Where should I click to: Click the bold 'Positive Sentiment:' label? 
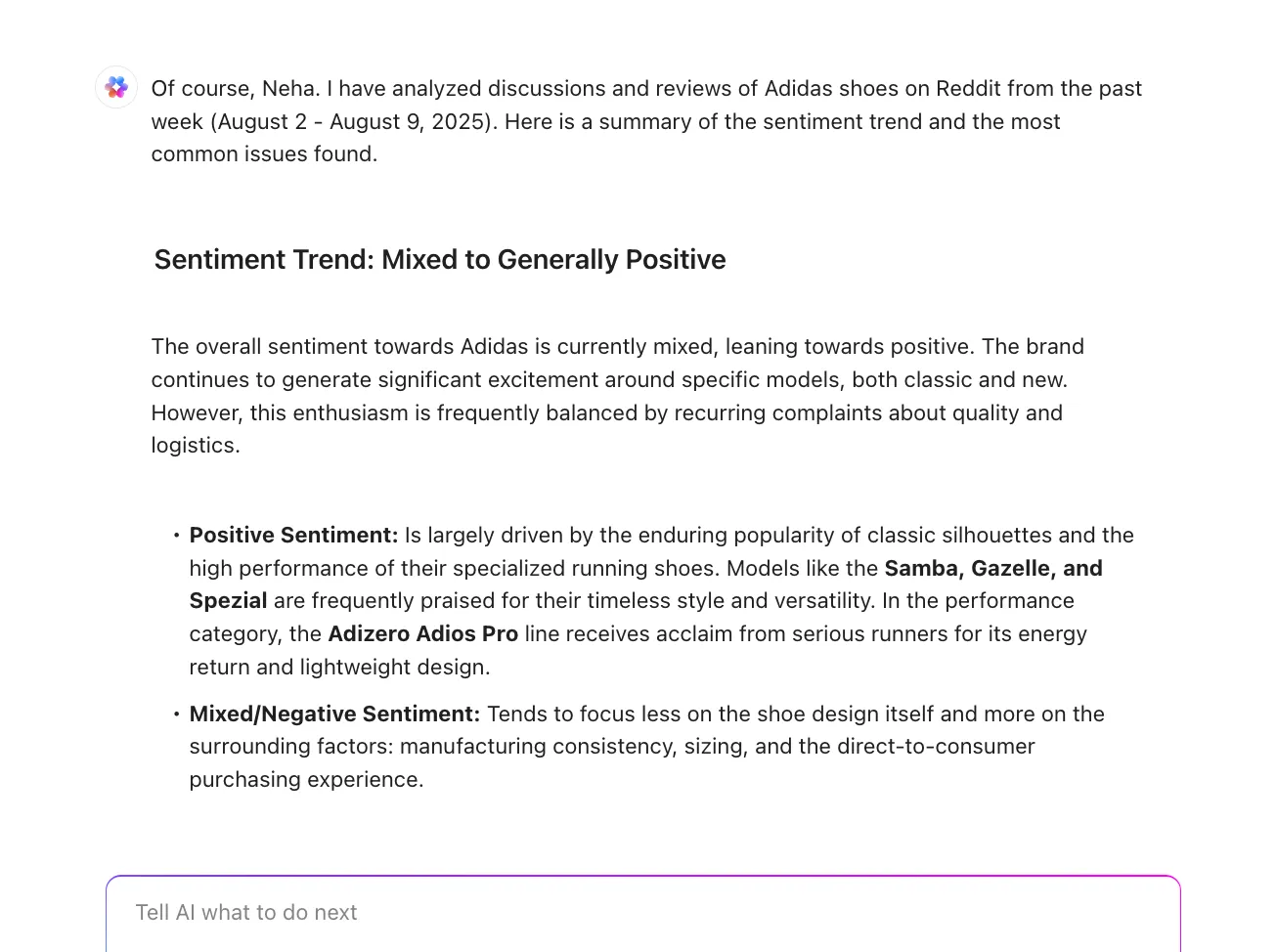pos(293,536)
